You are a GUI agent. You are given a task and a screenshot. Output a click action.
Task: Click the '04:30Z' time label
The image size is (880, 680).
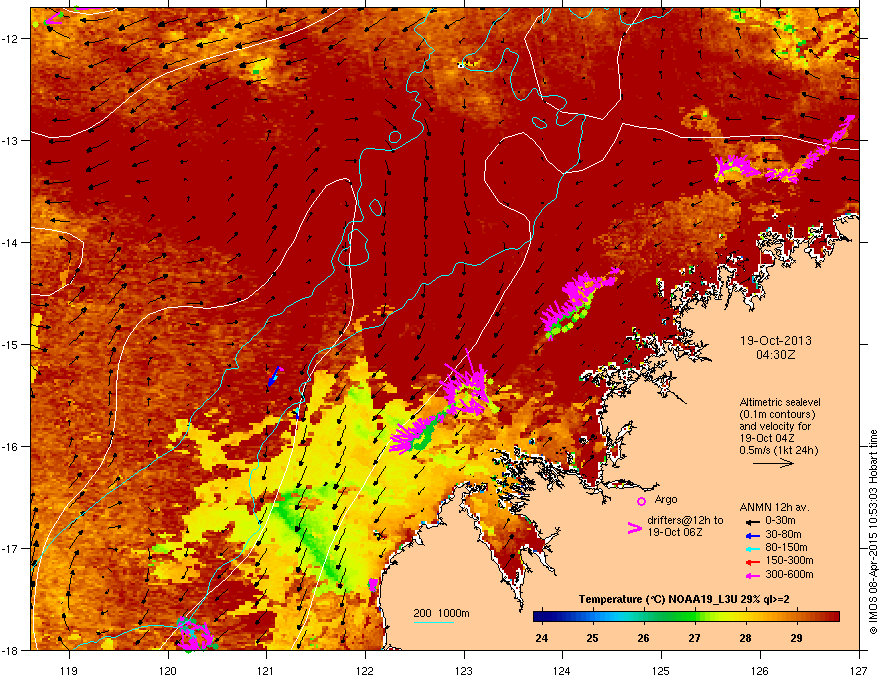pyautogui.click(x=776, y=355)
